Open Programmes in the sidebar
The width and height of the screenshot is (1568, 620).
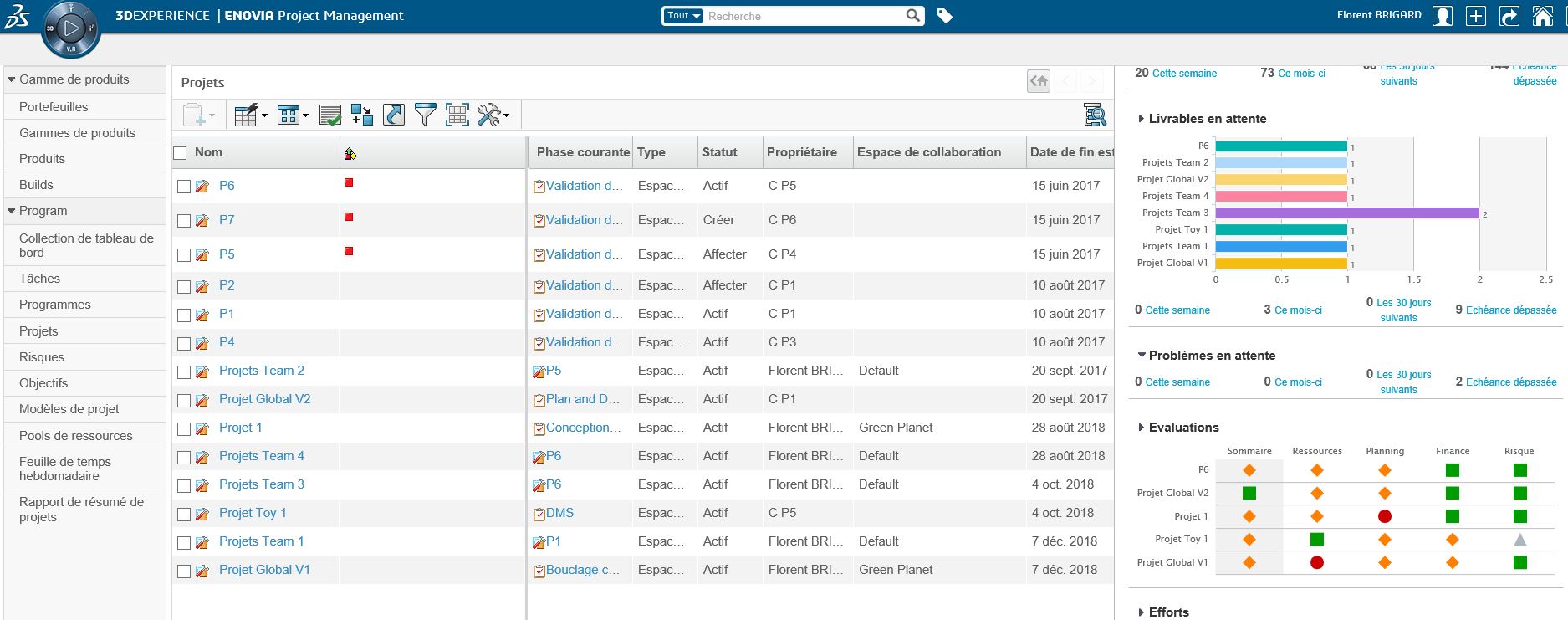click(x=55, y=305)
